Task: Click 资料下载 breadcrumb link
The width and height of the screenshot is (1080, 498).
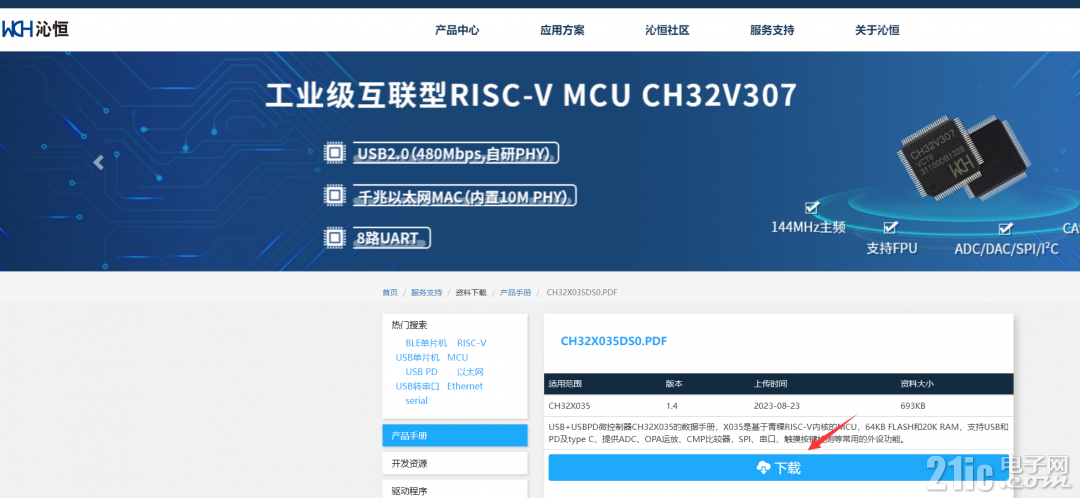Action: (x=470, y=293)
